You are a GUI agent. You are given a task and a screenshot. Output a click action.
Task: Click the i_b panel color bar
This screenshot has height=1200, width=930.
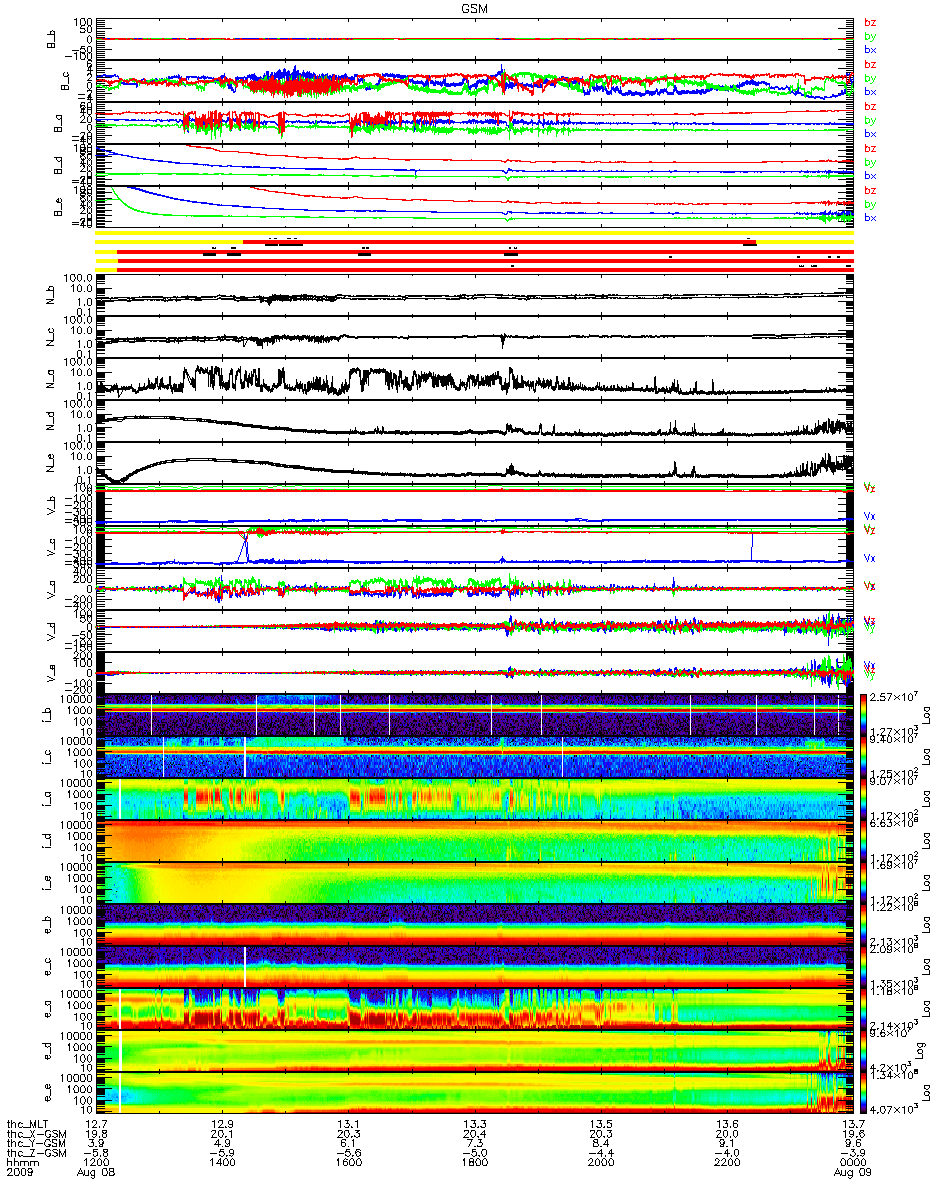pos(865,714)
